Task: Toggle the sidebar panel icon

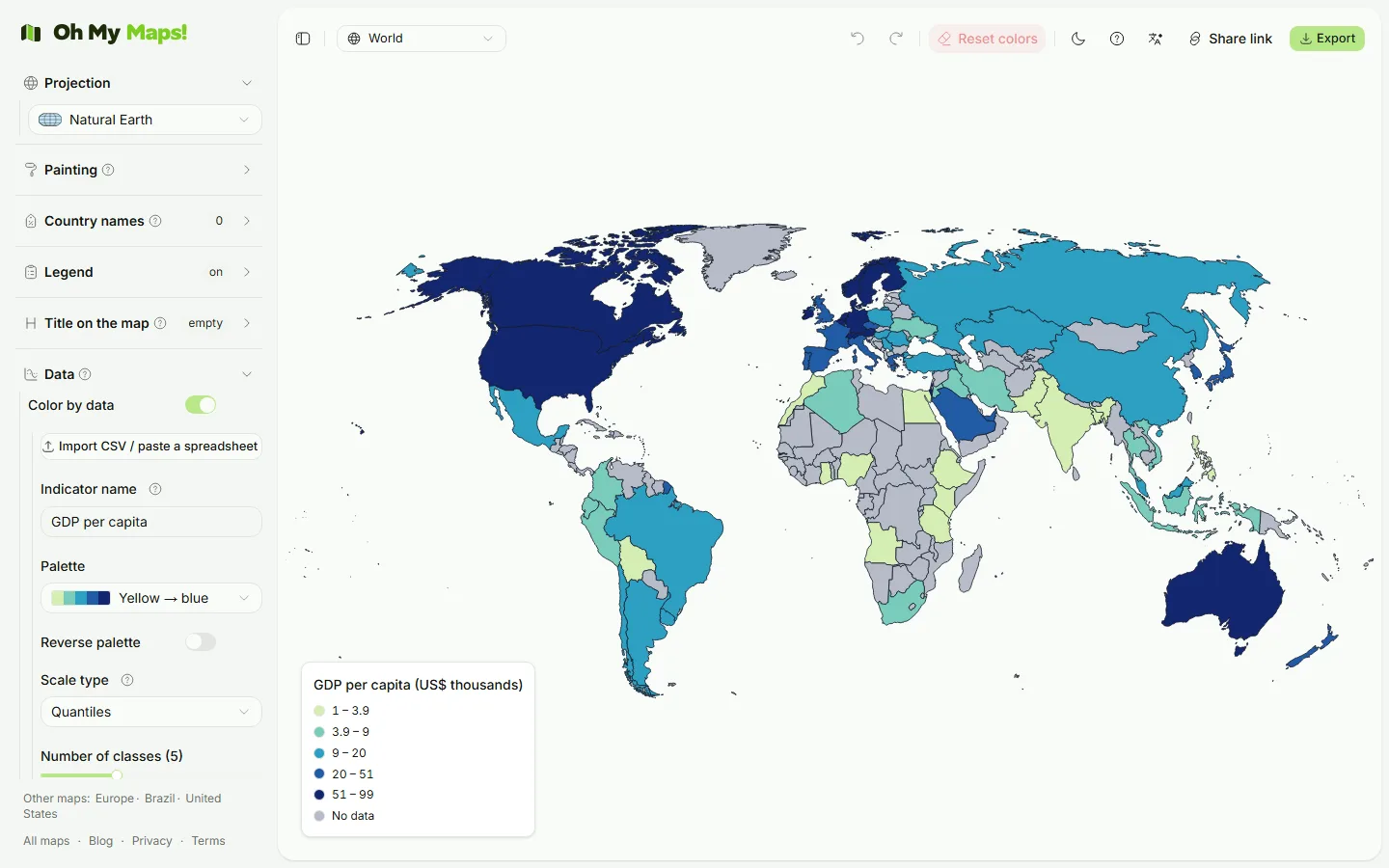Action: click(303, 39)
